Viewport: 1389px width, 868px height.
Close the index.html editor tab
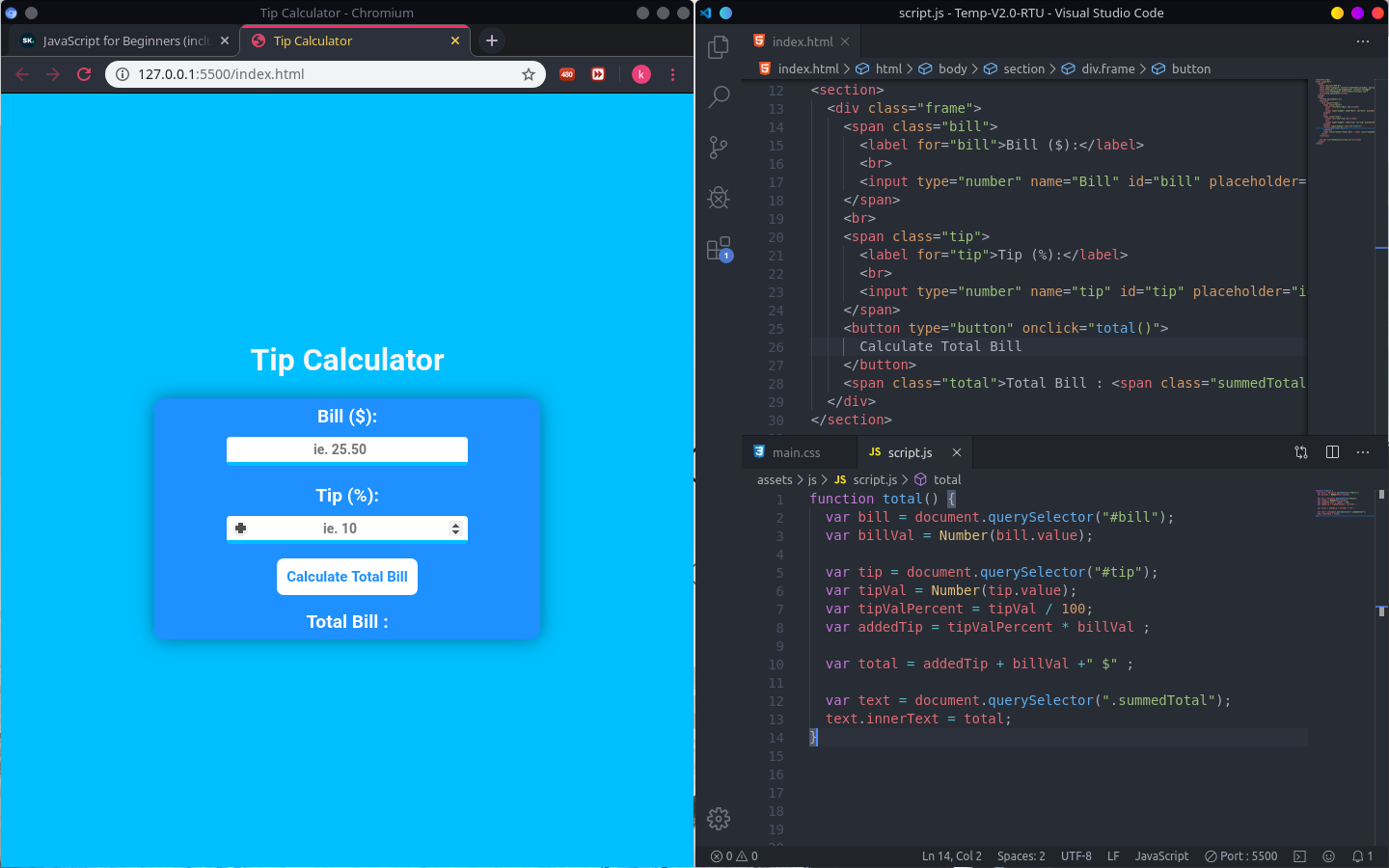coord(845,41)
